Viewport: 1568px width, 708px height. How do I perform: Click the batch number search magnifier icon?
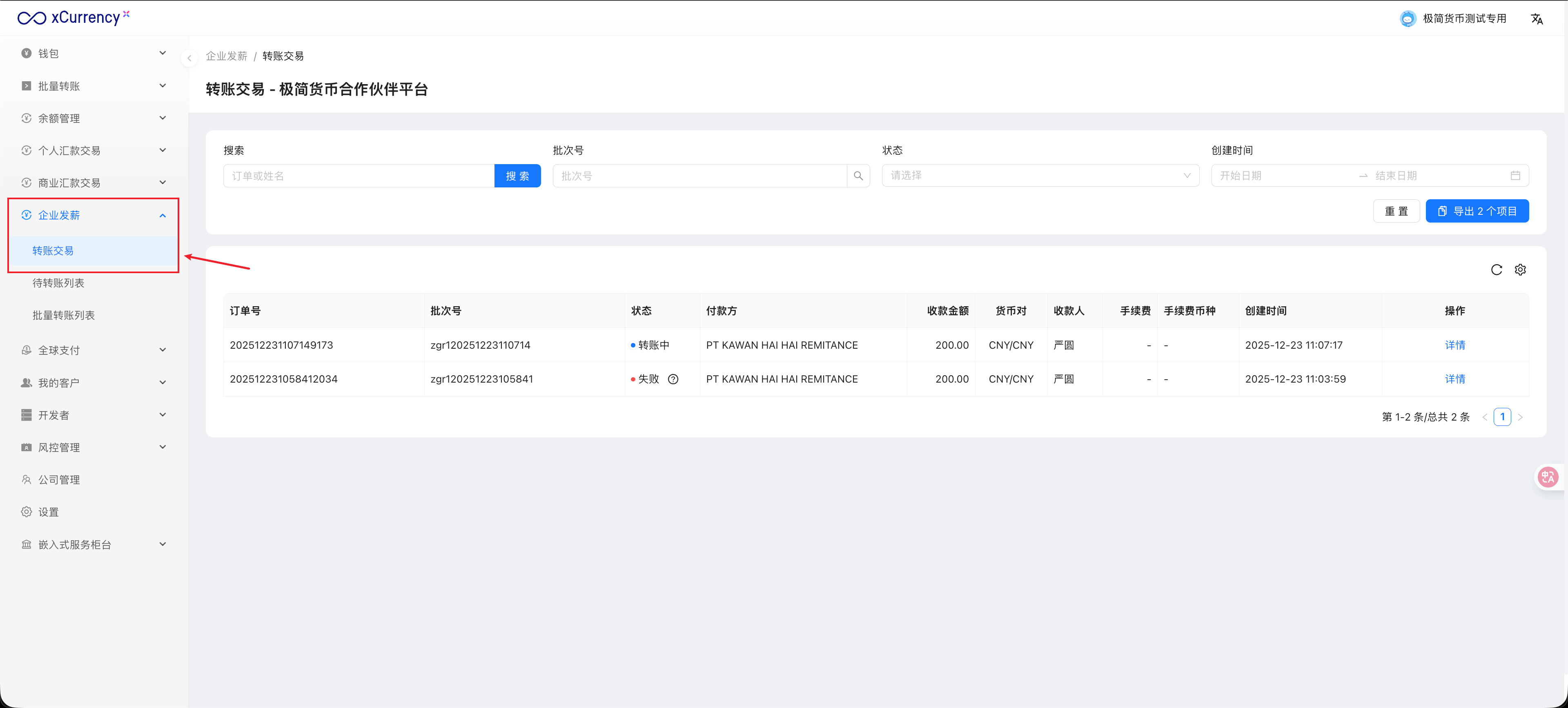[857, 176]
